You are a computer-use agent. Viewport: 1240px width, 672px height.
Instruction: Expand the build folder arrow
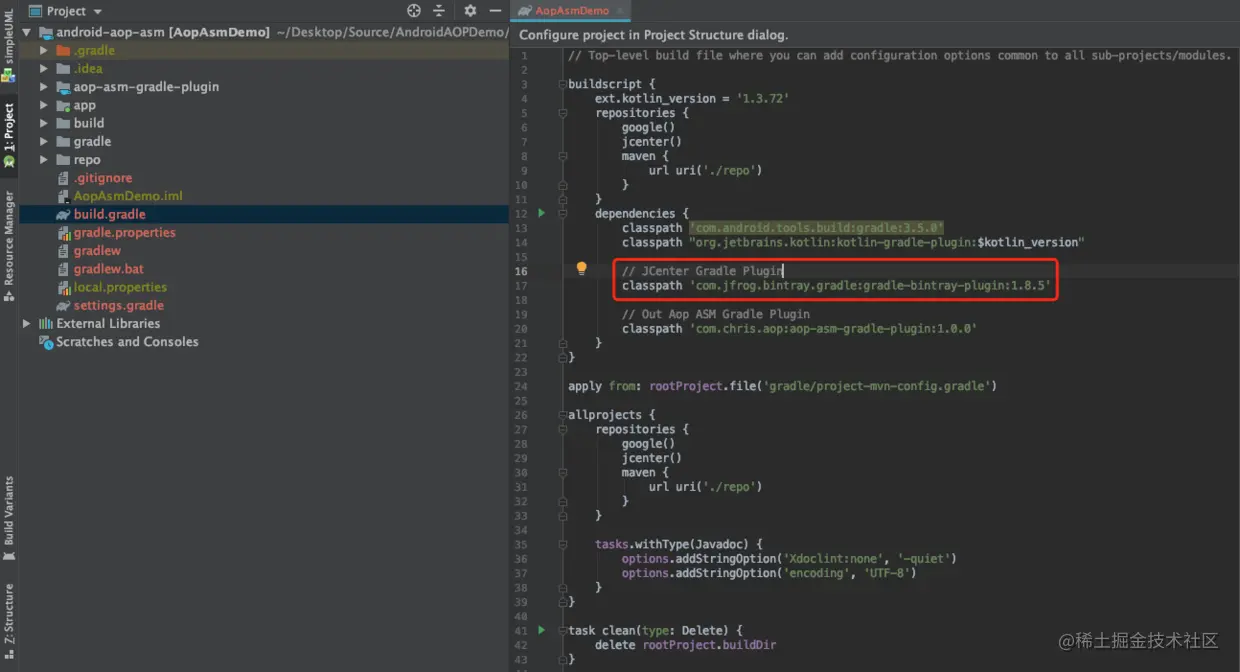pos(44,123)
